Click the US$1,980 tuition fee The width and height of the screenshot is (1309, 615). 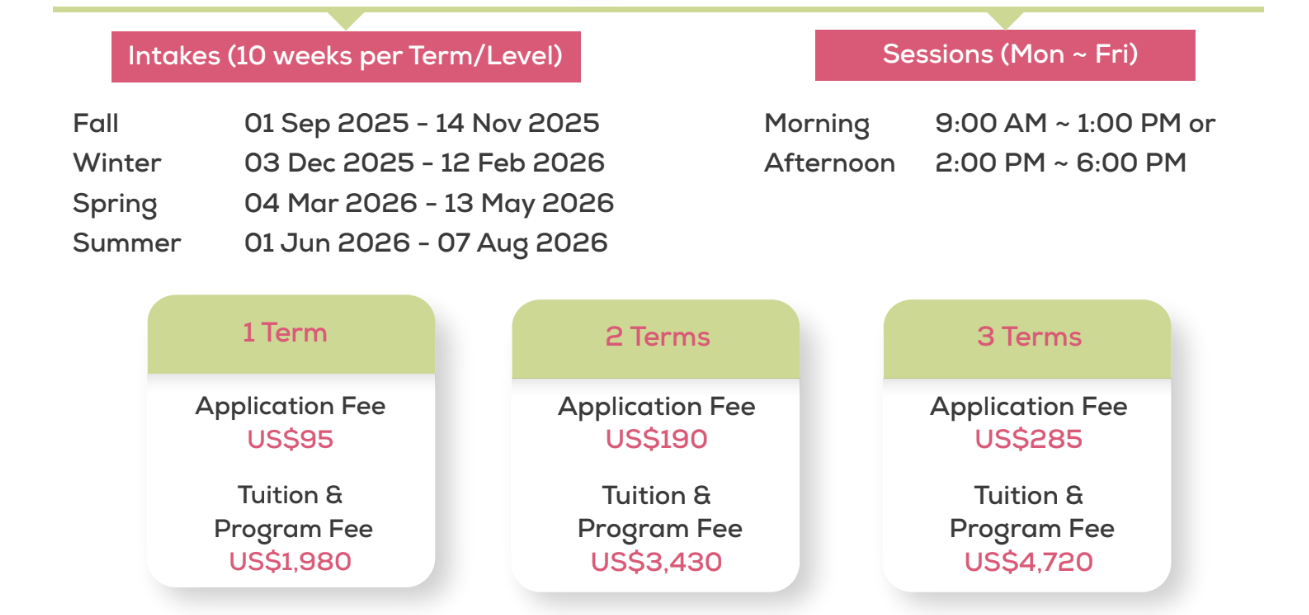290,562
